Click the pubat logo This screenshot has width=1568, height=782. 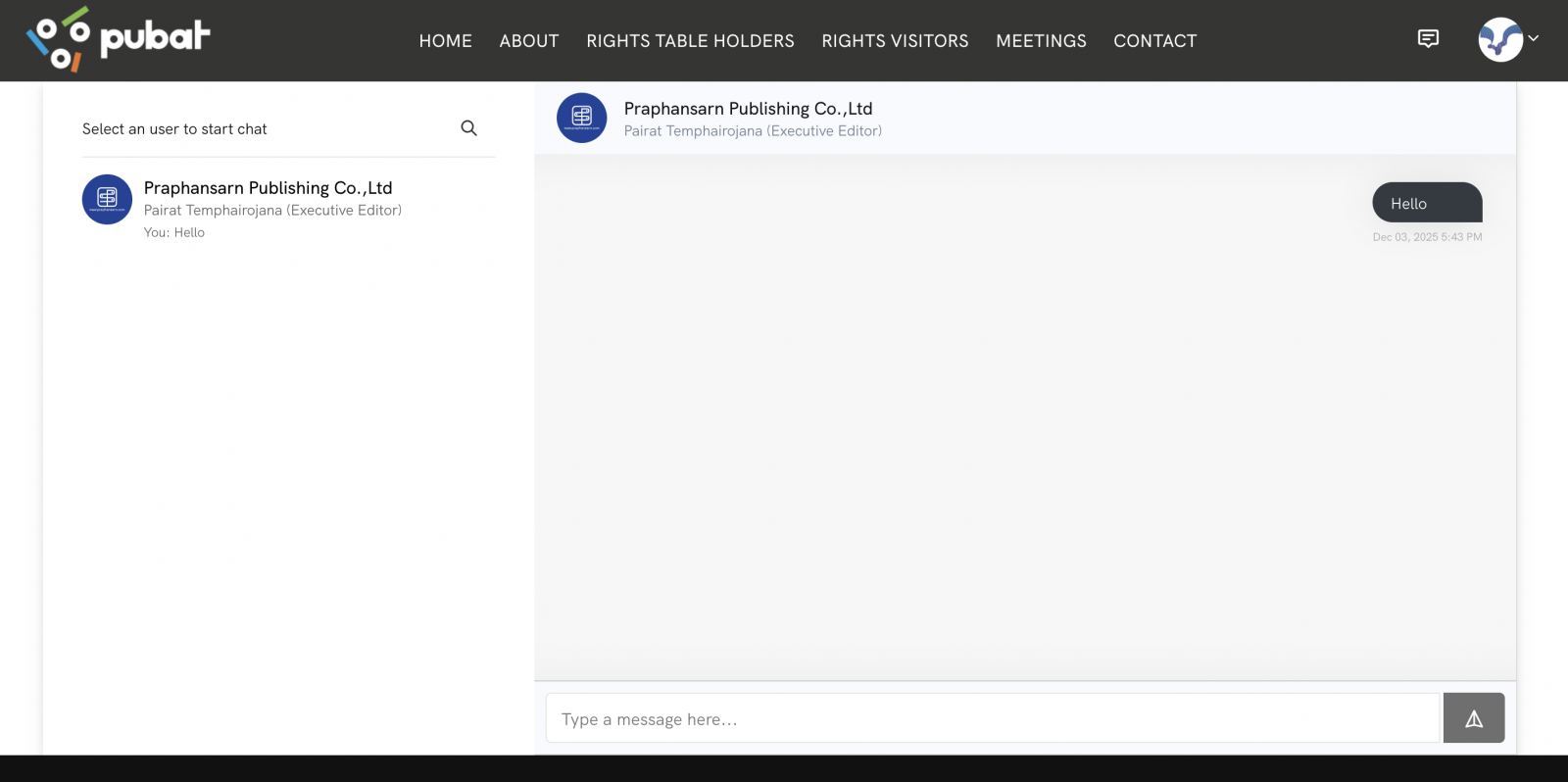click(x=119, y=39)
